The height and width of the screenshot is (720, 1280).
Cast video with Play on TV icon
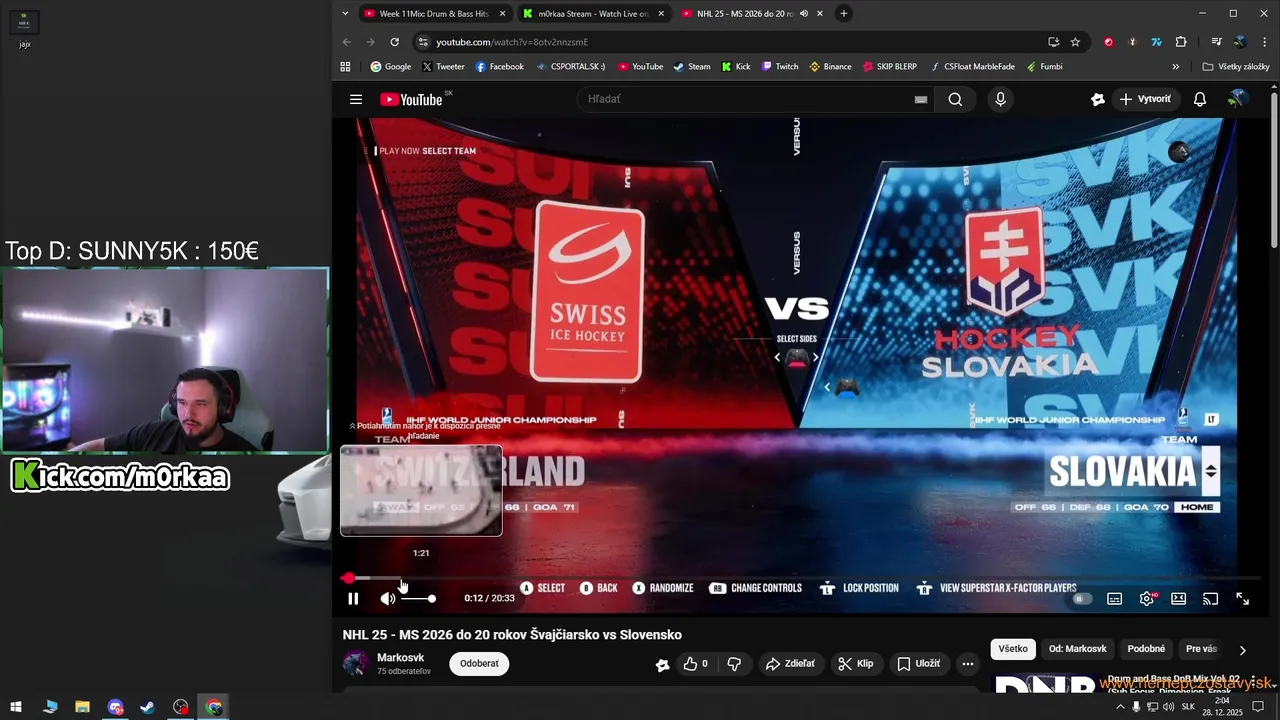click(x=1210, y=598)
